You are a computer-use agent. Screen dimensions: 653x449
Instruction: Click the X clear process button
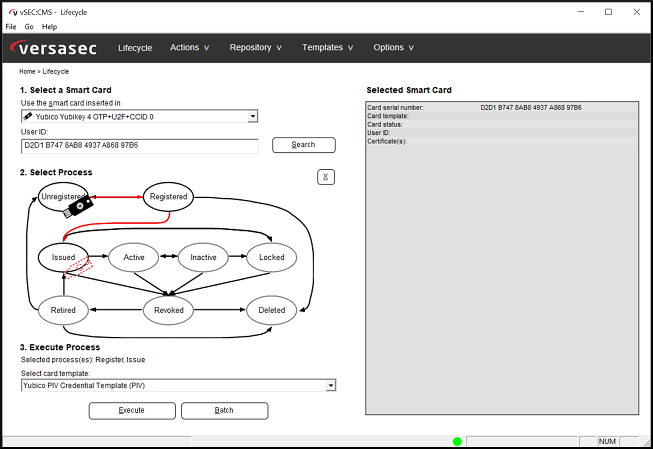coord(325,177)
